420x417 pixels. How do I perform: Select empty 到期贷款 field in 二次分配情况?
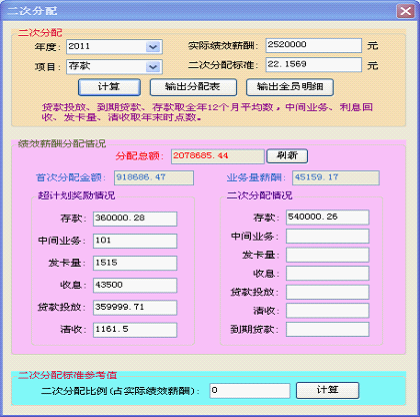[x=328, y=329]
